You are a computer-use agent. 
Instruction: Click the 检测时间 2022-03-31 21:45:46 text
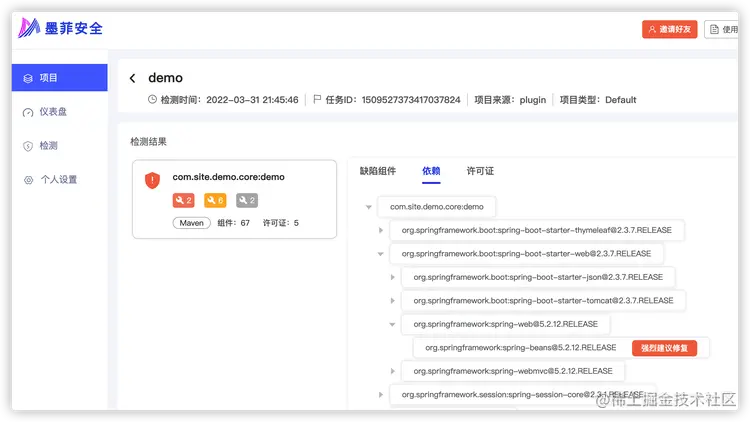tap(229, 100)
